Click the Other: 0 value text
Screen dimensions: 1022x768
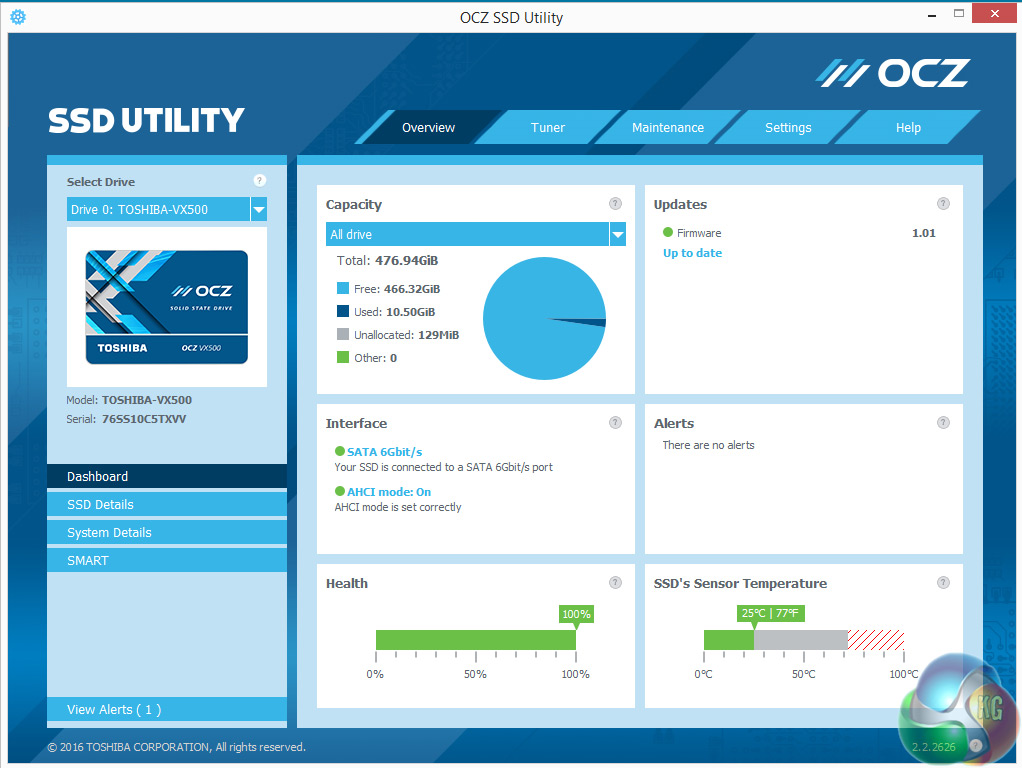click(x=375, y=357)
